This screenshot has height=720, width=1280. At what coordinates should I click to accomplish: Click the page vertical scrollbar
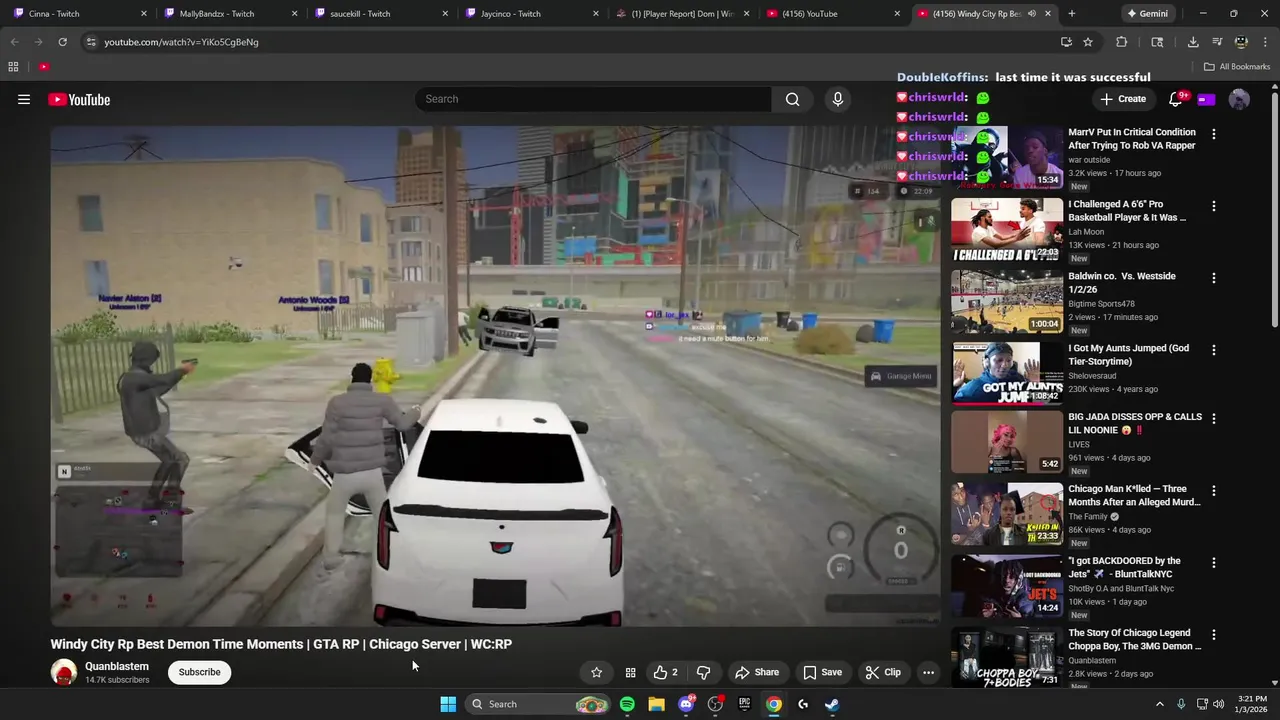click(x=1274, y=210)
